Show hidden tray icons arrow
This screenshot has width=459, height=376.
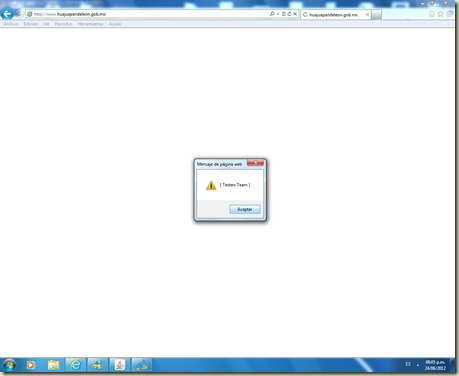(x=418, y=365)
